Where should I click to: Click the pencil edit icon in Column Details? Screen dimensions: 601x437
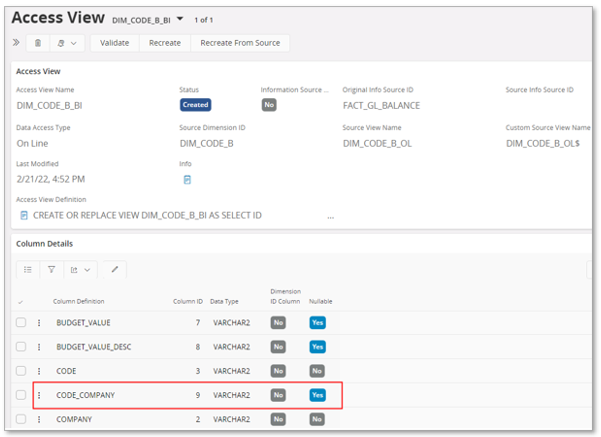pyautogui.click(x=114, y=269)
